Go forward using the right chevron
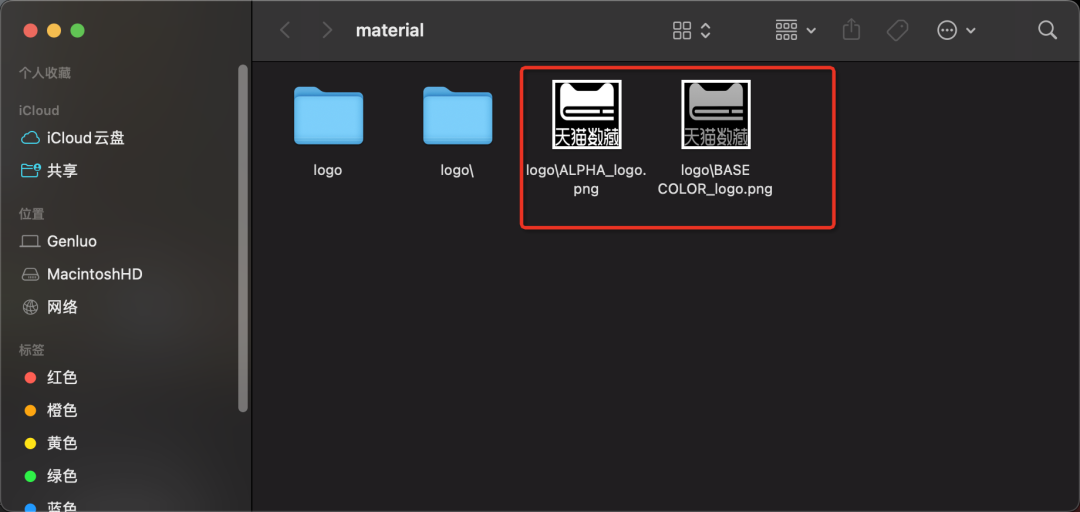 (327, 30)
